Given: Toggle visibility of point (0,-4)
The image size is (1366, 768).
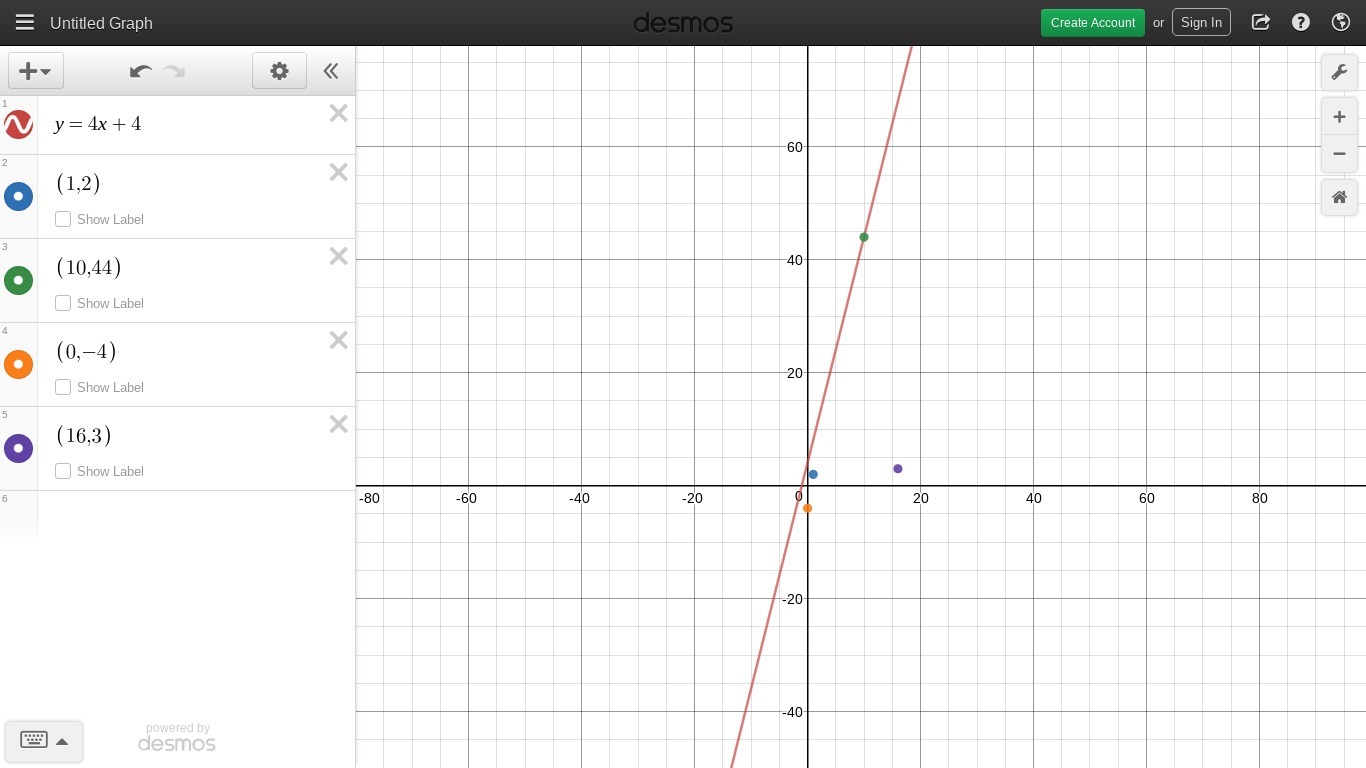Looking at the screenshot, I should [19, 364].
